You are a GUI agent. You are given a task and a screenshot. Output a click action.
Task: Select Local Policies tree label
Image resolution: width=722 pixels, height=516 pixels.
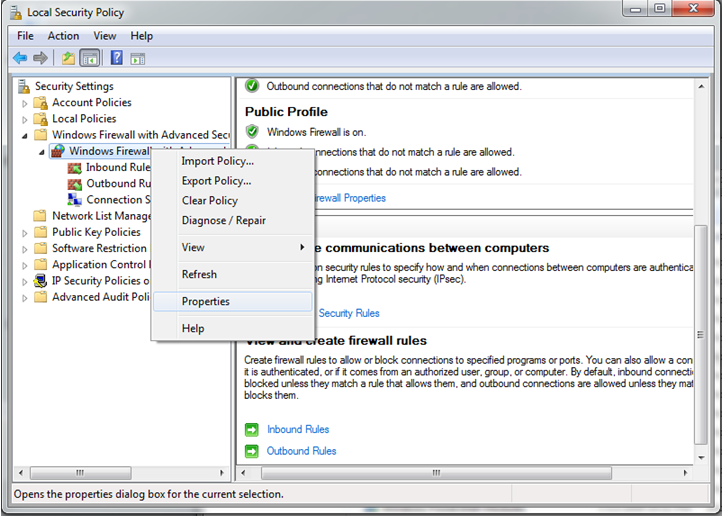click(x=84, y=119)
